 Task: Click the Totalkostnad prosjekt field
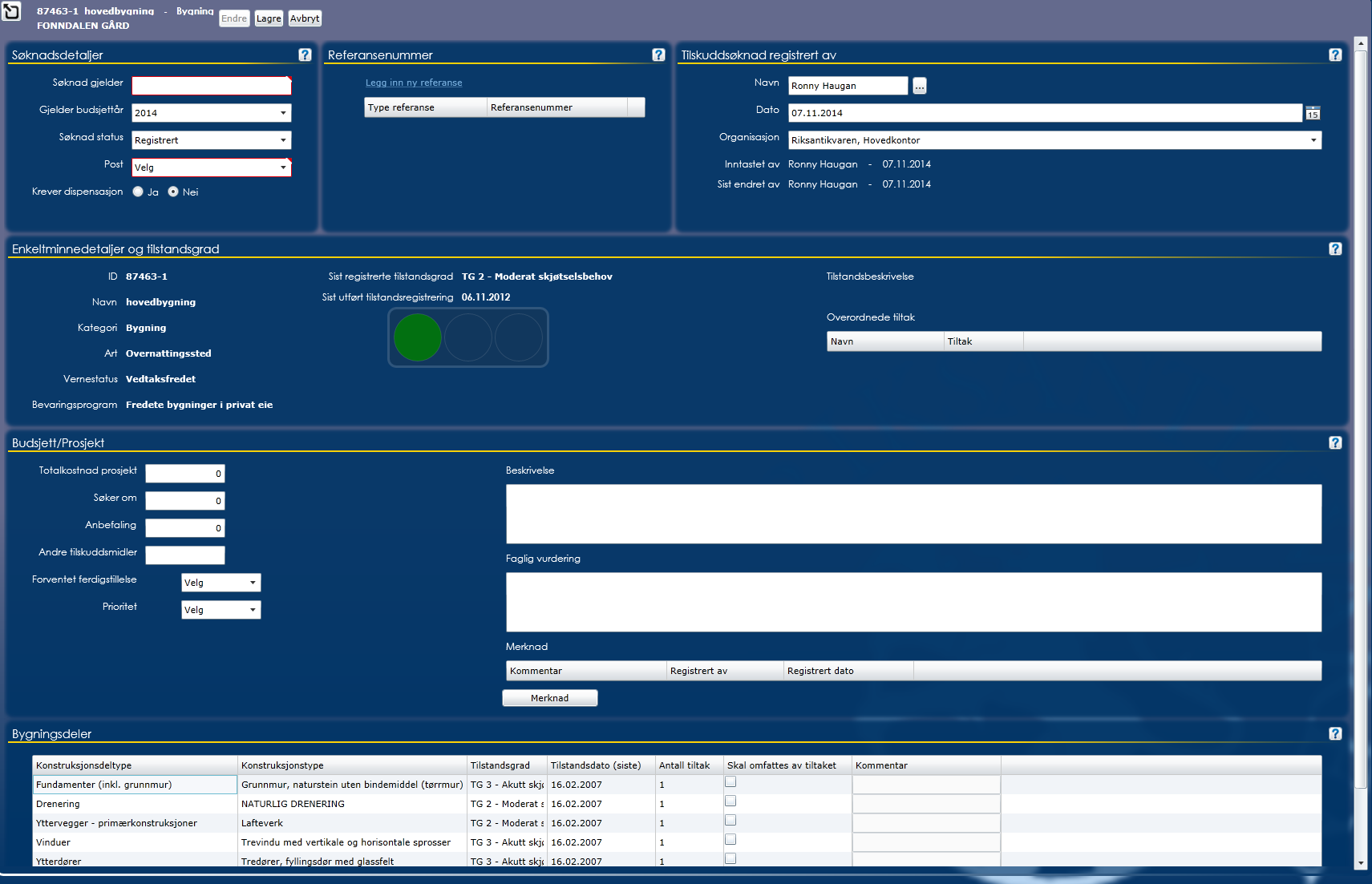click(185, 474)
